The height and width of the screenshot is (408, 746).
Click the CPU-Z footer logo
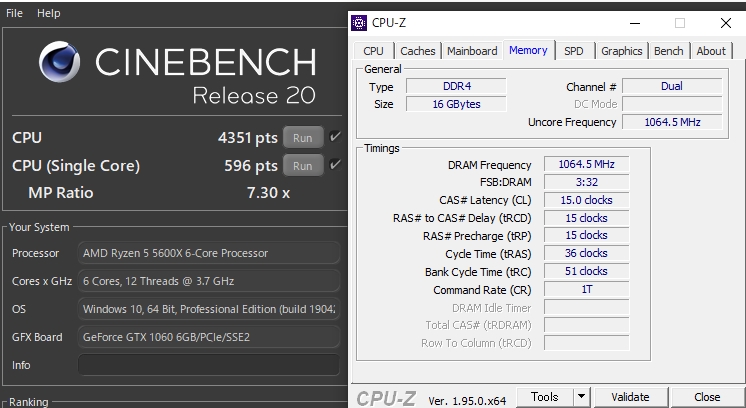(x=386, y=398)
